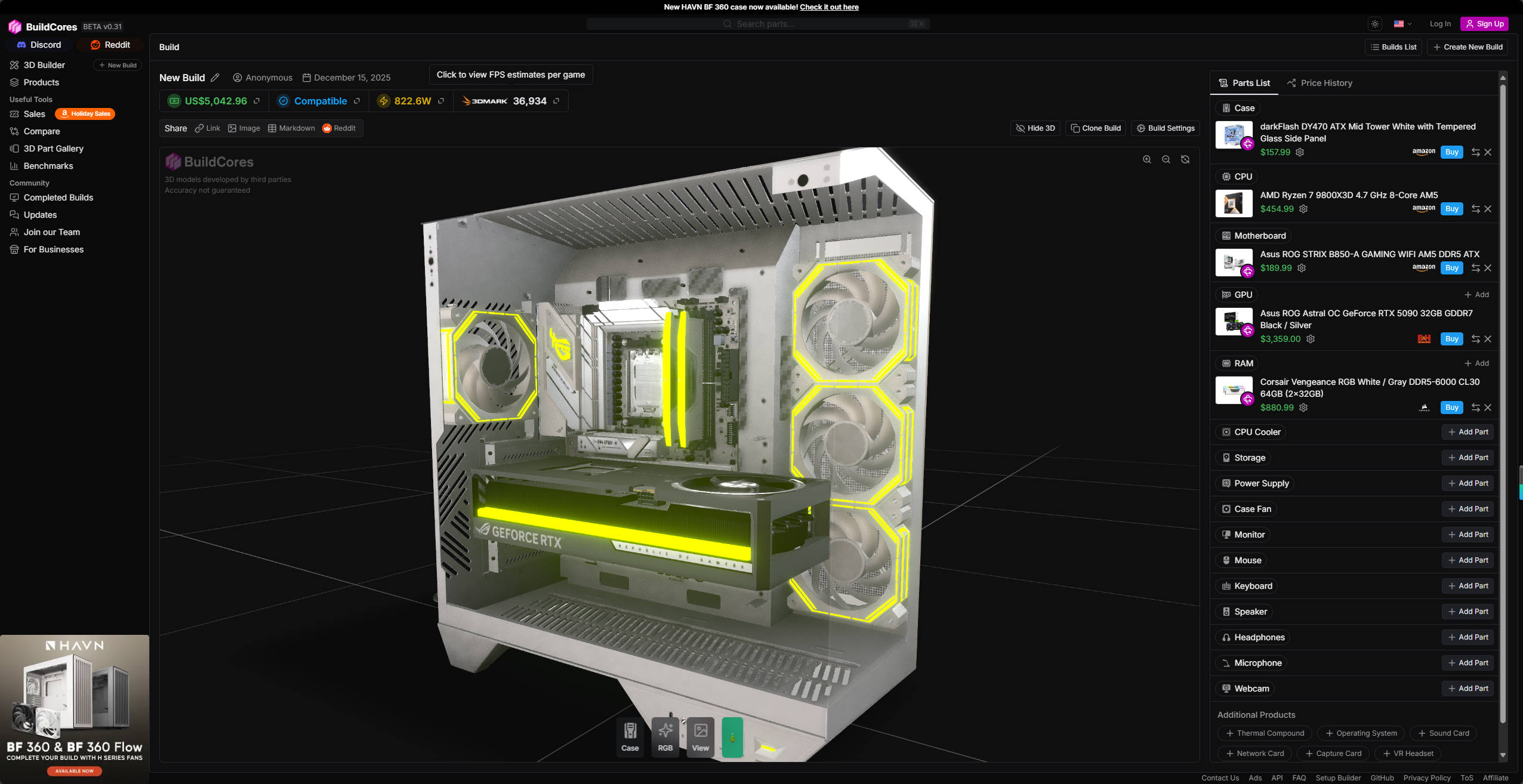
Task: Toggle the green Christmas tree holiday button
Action: coord(732,736)
